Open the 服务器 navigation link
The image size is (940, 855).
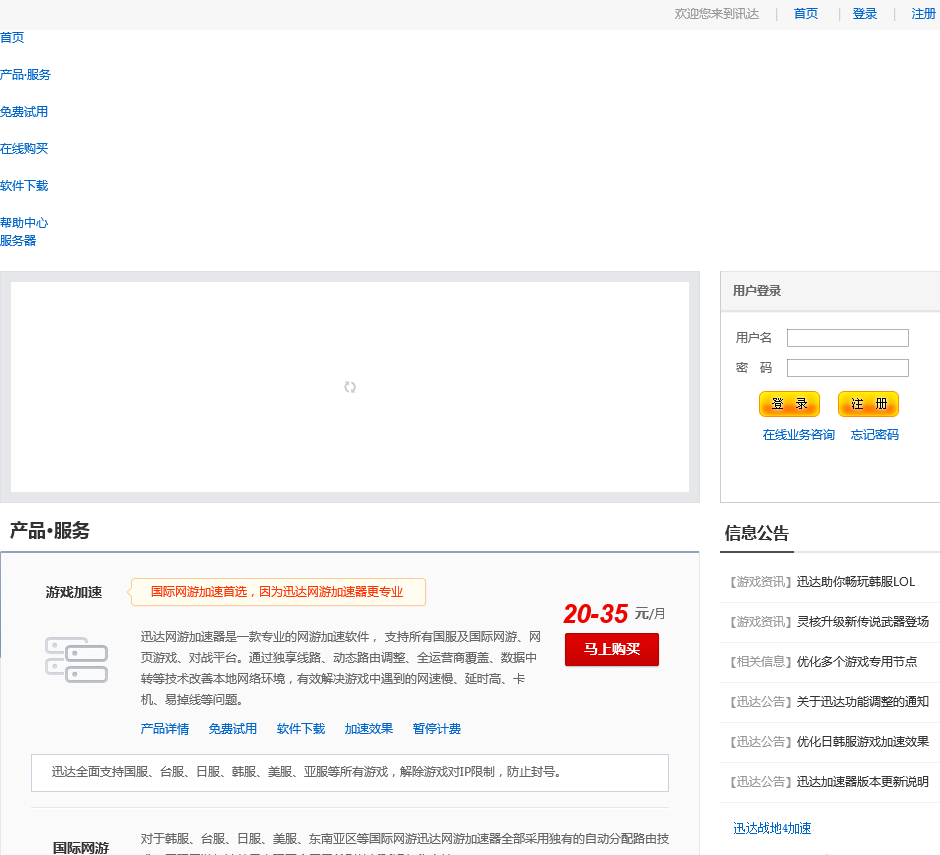(x=18, y=241)
